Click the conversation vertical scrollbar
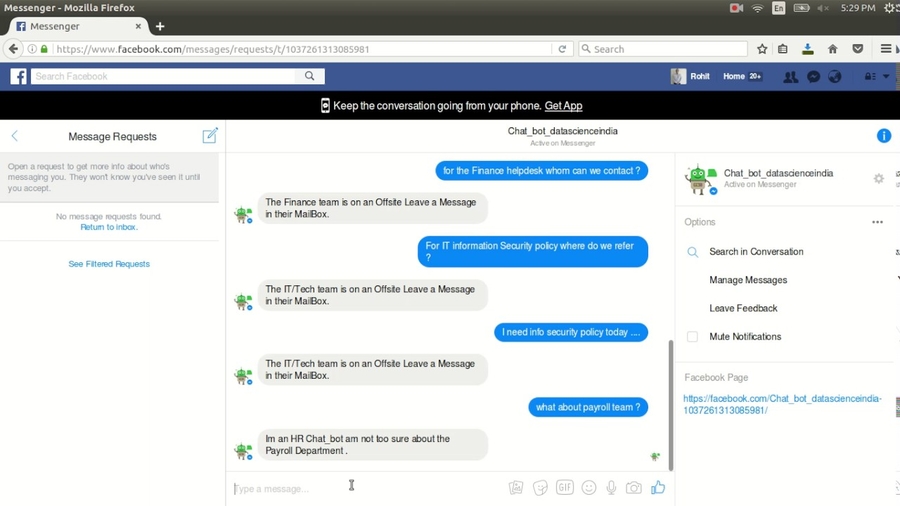Screen dimensions: 900x506 click(670, 405)
